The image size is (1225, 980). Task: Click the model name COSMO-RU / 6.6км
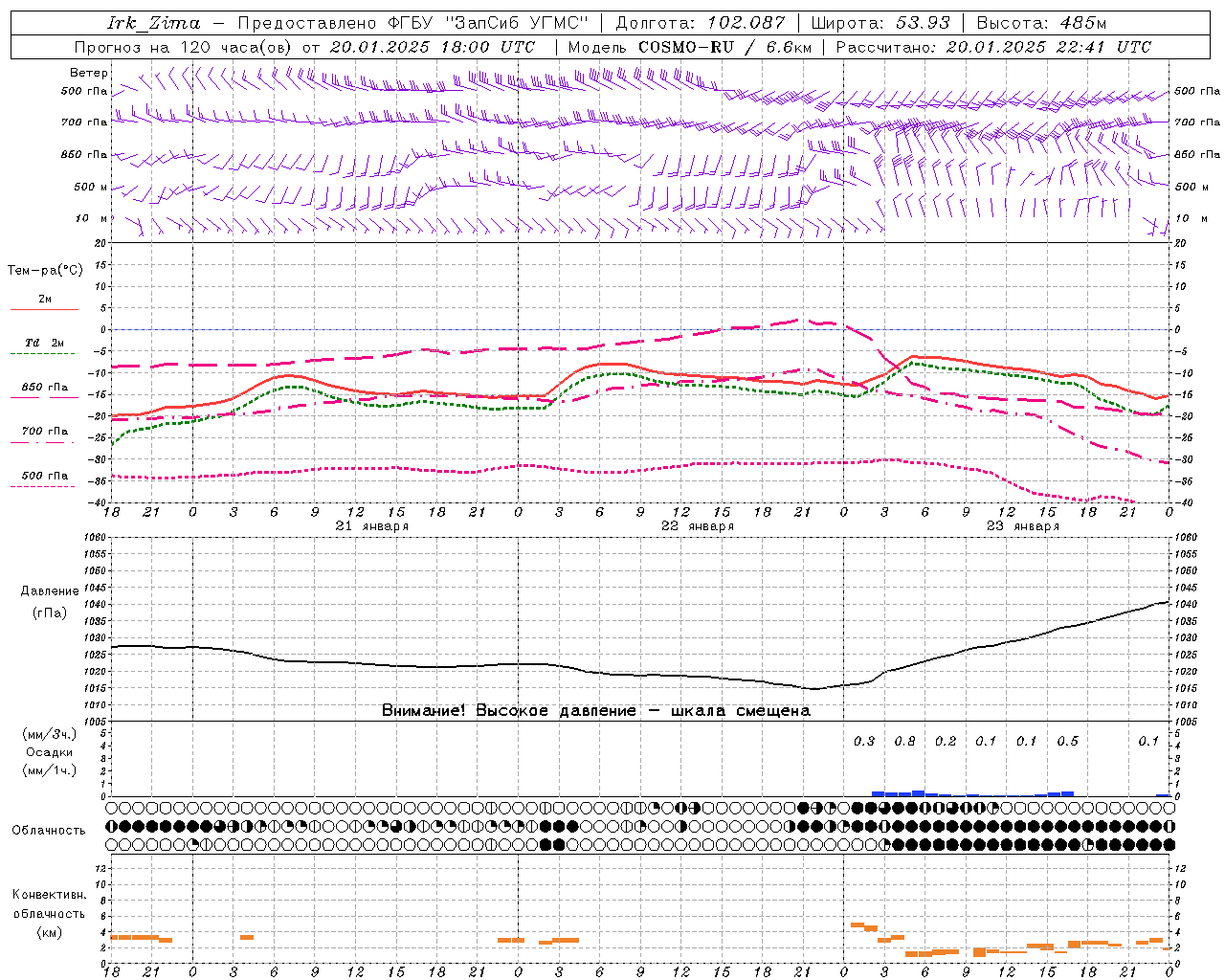725,47
